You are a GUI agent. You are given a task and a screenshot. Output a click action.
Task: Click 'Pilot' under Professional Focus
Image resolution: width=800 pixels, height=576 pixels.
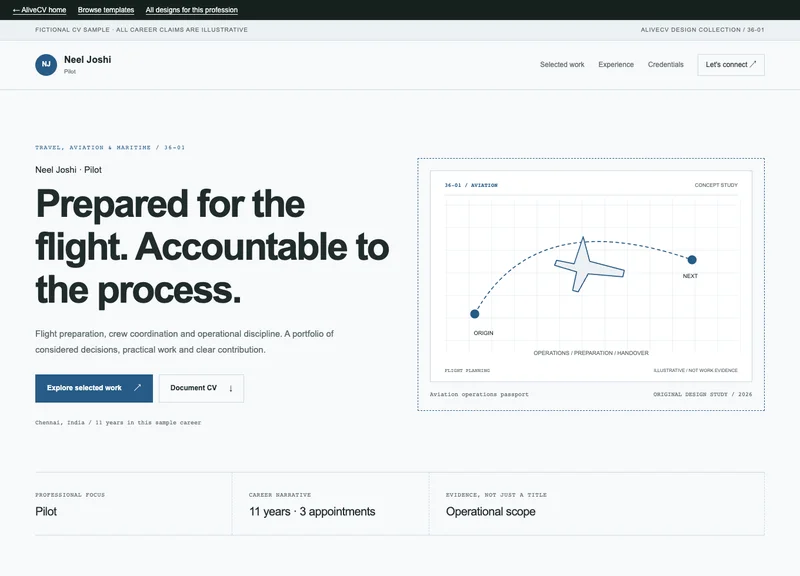click(46, 511)
